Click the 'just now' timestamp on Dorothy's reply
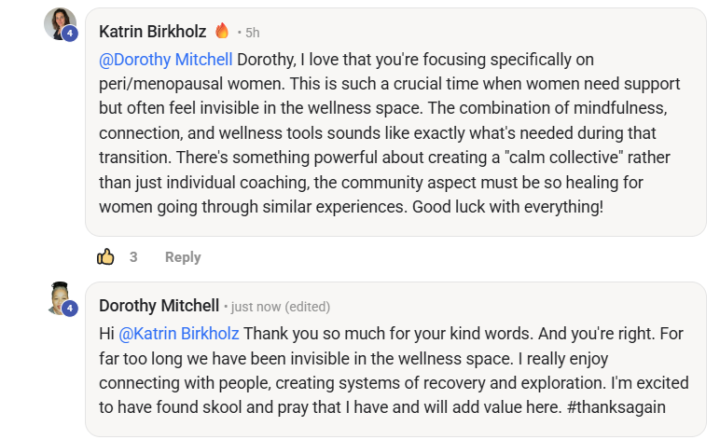 tap(255, 307)
